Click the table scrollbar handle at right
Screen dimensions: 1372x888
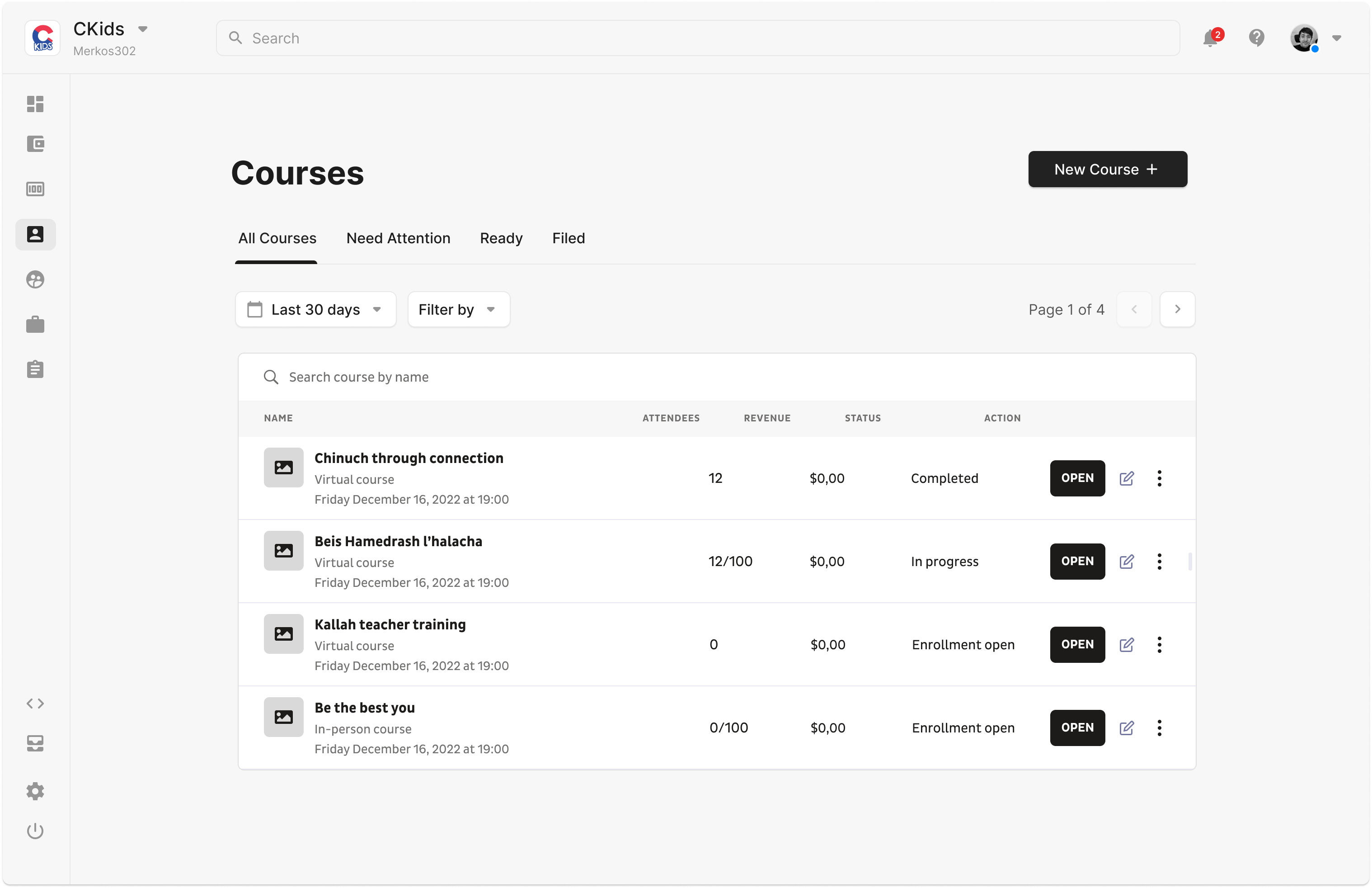tap(1189, 561)
